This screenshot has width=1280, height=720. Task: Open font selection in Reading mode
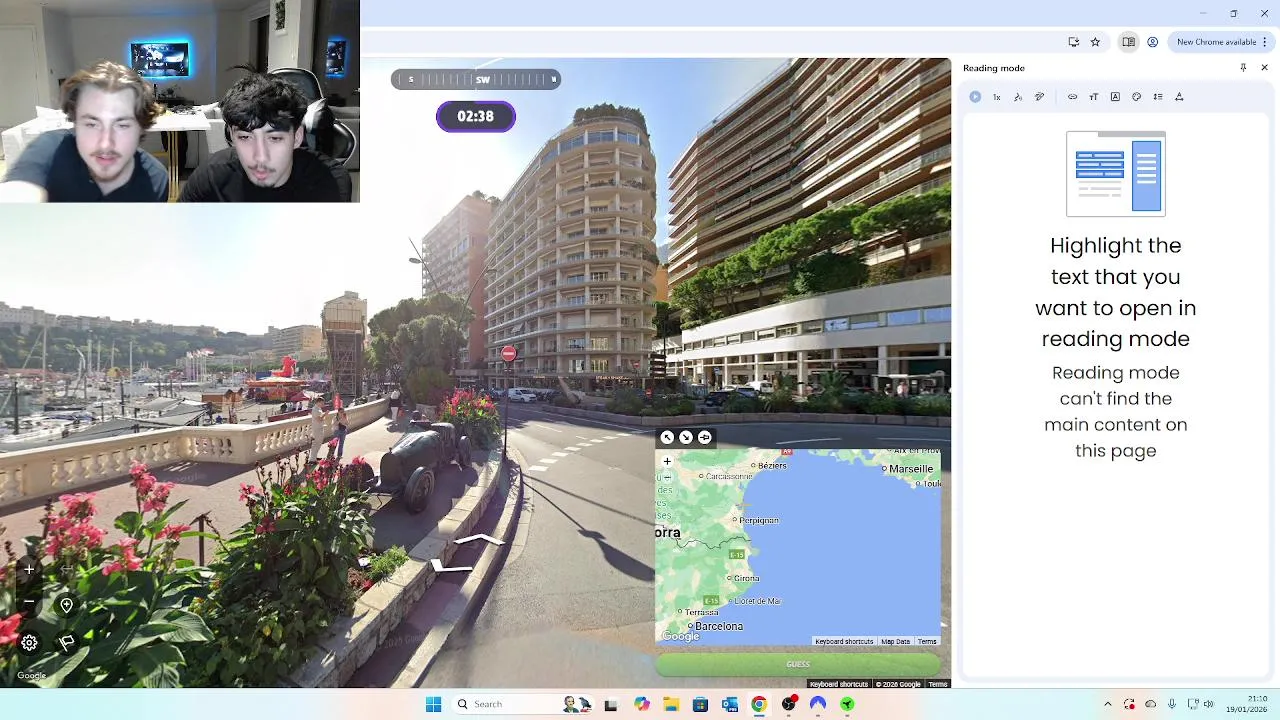(x=1115, y=97)
